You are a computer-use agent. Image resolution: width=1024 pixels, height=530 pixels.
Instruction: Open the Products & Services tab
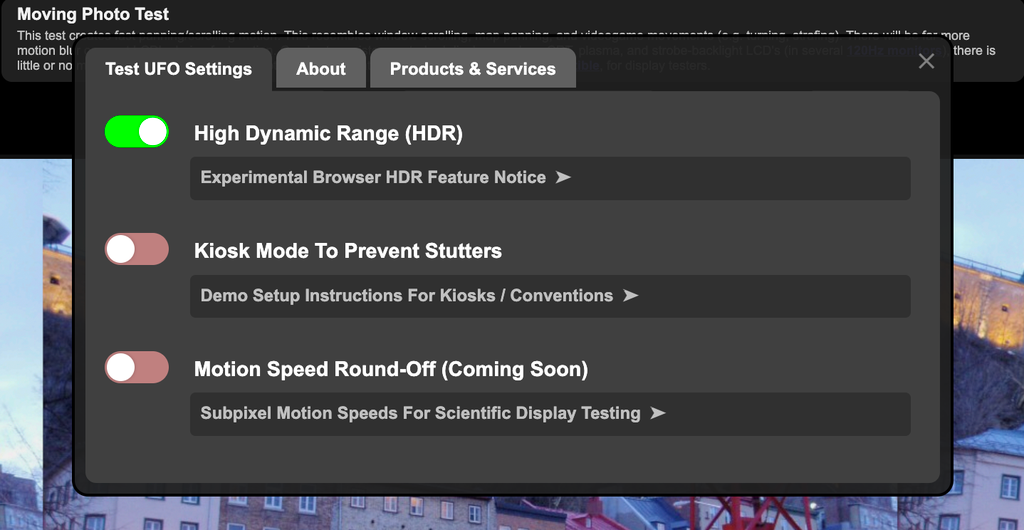coord(472,69)
